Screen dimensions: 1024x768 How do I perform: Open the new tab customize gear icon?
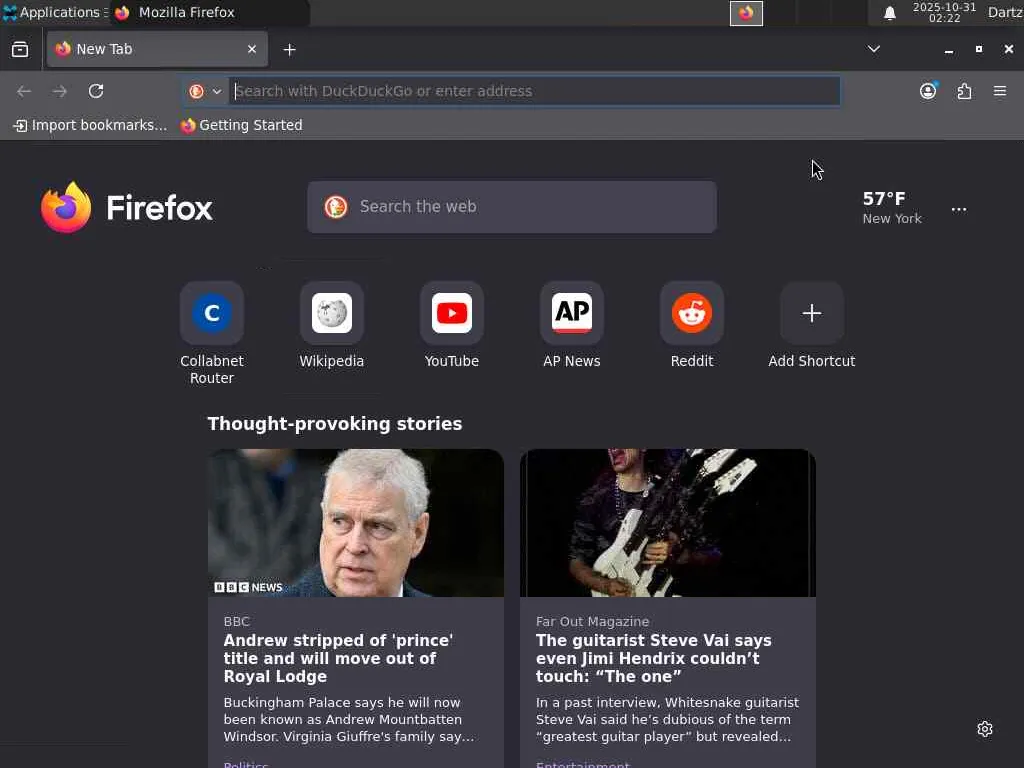pyautogui.click(x=985, y=729)
